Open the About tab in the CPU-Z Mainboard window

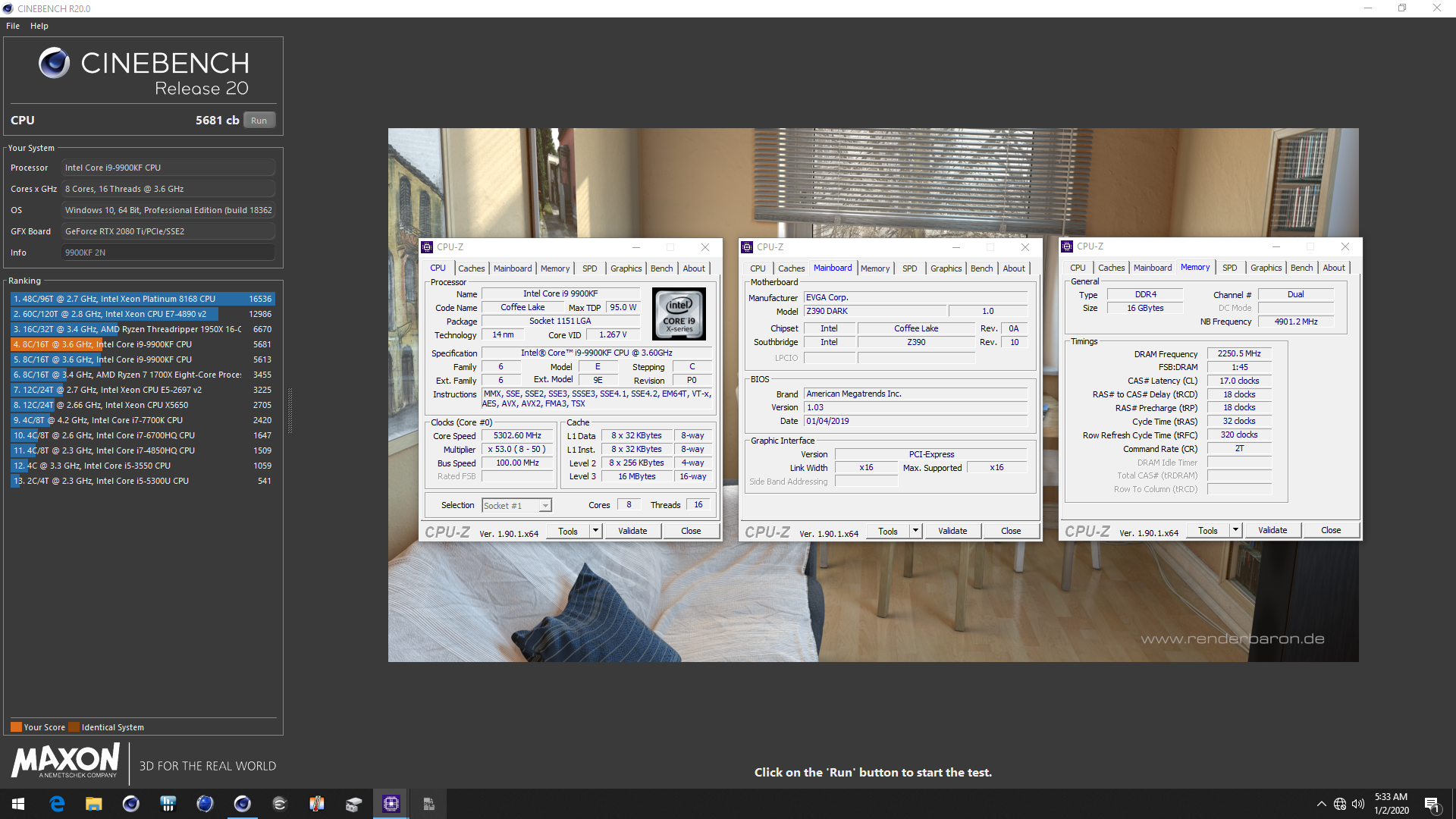tap(1014, 268)
